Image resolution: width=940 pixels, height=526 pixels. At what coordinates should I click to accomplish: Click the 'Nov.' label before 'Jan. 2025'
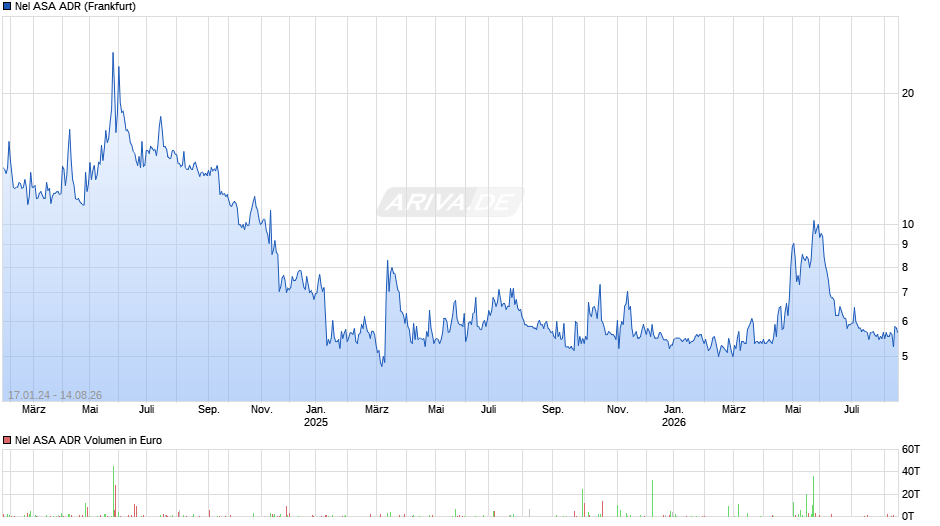261,410
